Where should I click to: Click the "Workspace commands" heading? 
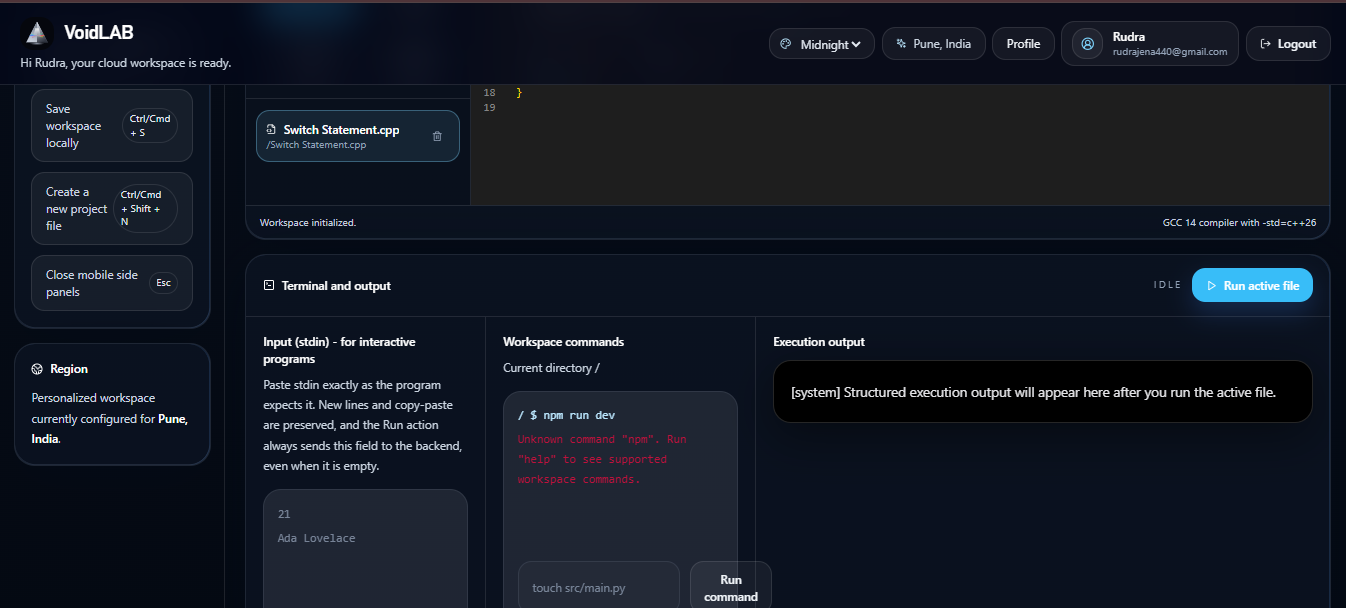563,342
